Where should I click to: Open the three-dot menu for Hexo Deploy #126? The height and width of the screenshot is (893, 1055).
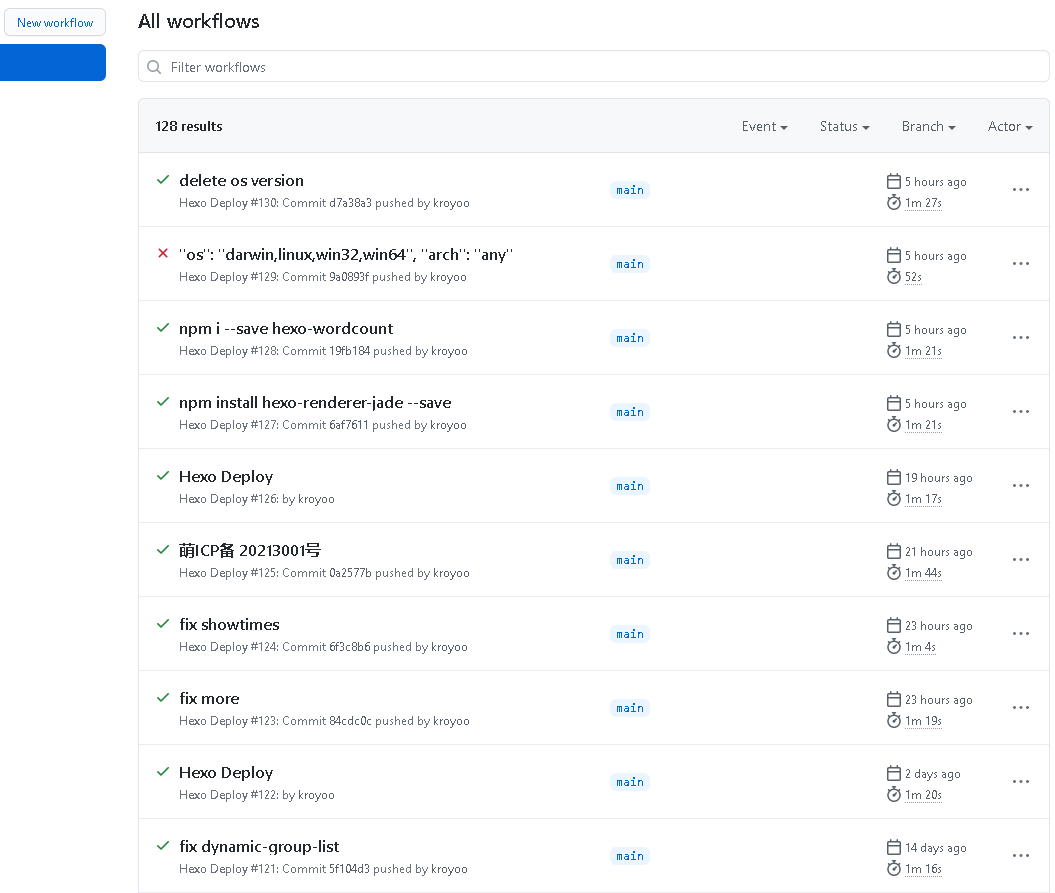pyautogui.click(x=1020, y=486)
